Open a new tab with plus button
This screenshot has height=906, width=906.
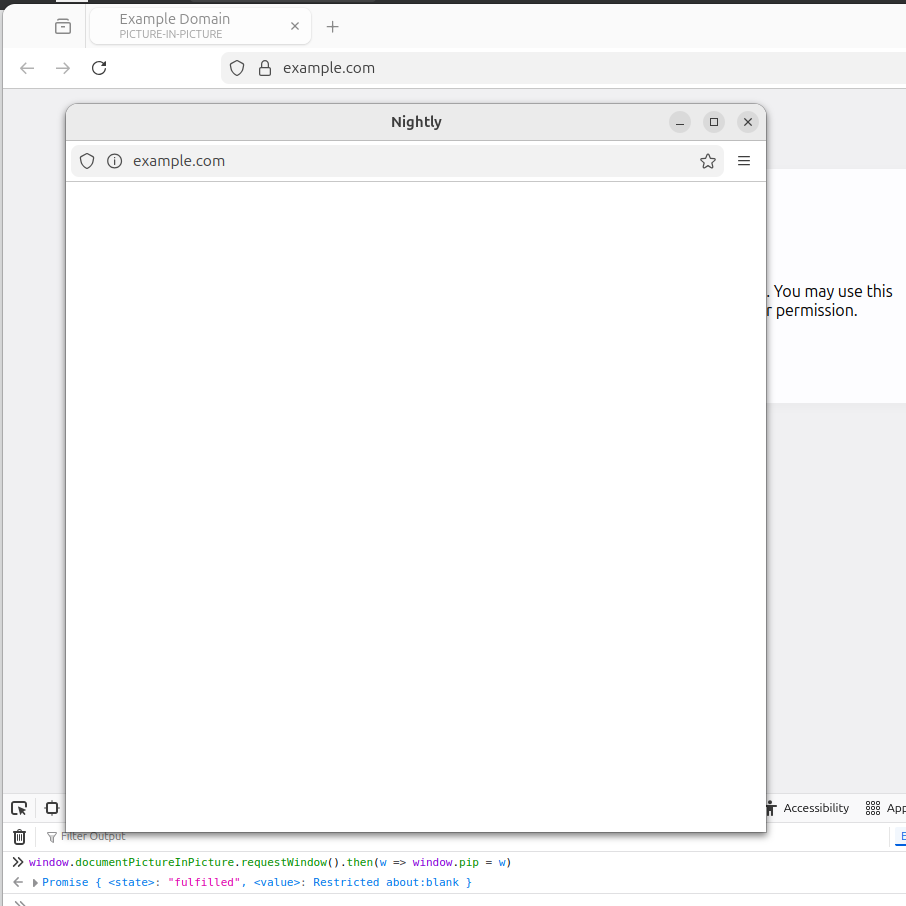point(333,27)
